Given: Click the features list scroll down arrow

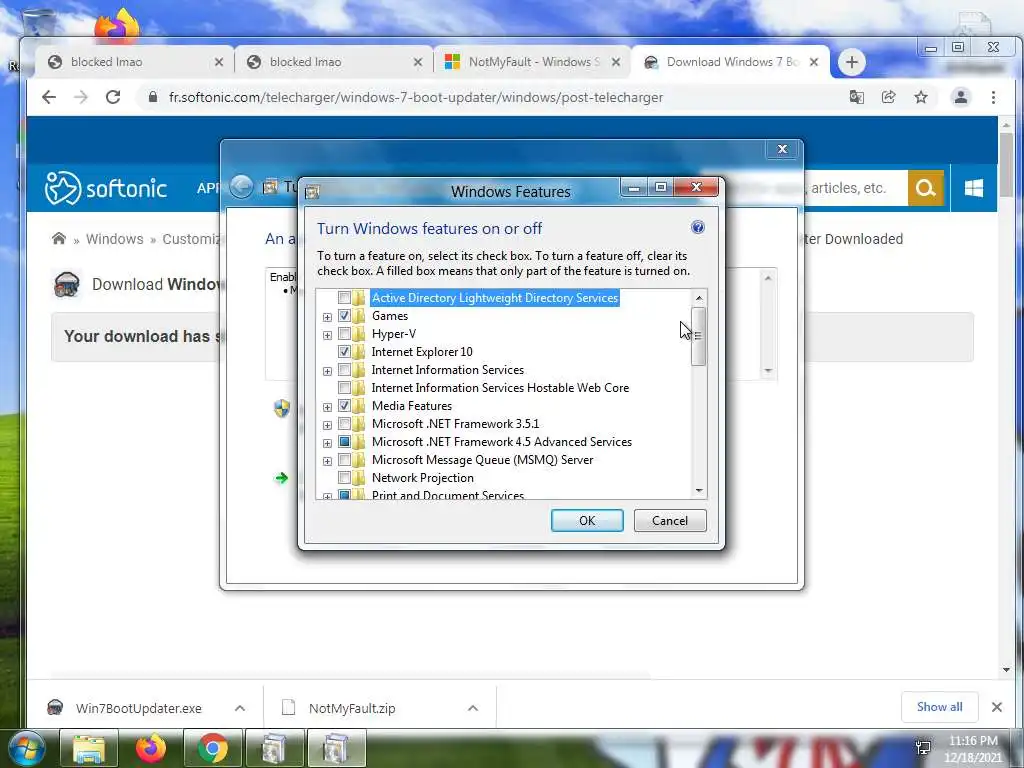Looking at the screenshot, I should (x=699, y=490).
